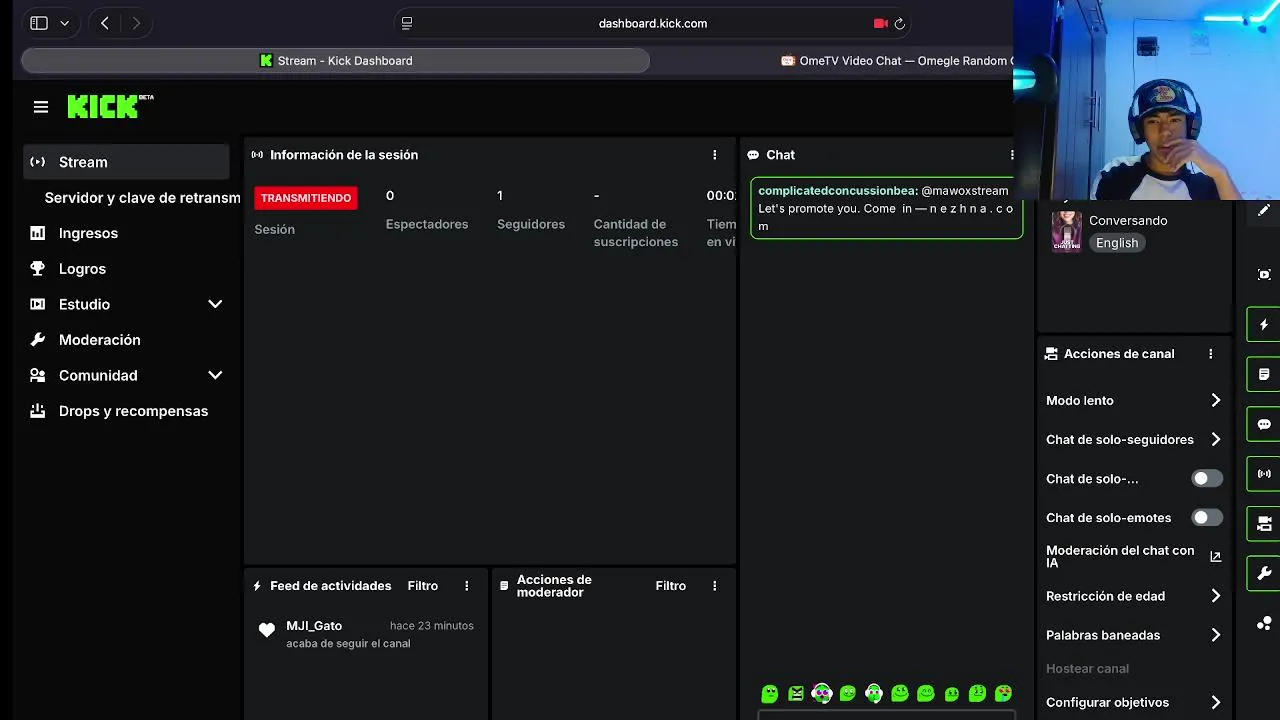This screenshot has width=1280, height=720.
Task: Click the TRANSMITIENDO status badge
Action: (306, 198)
